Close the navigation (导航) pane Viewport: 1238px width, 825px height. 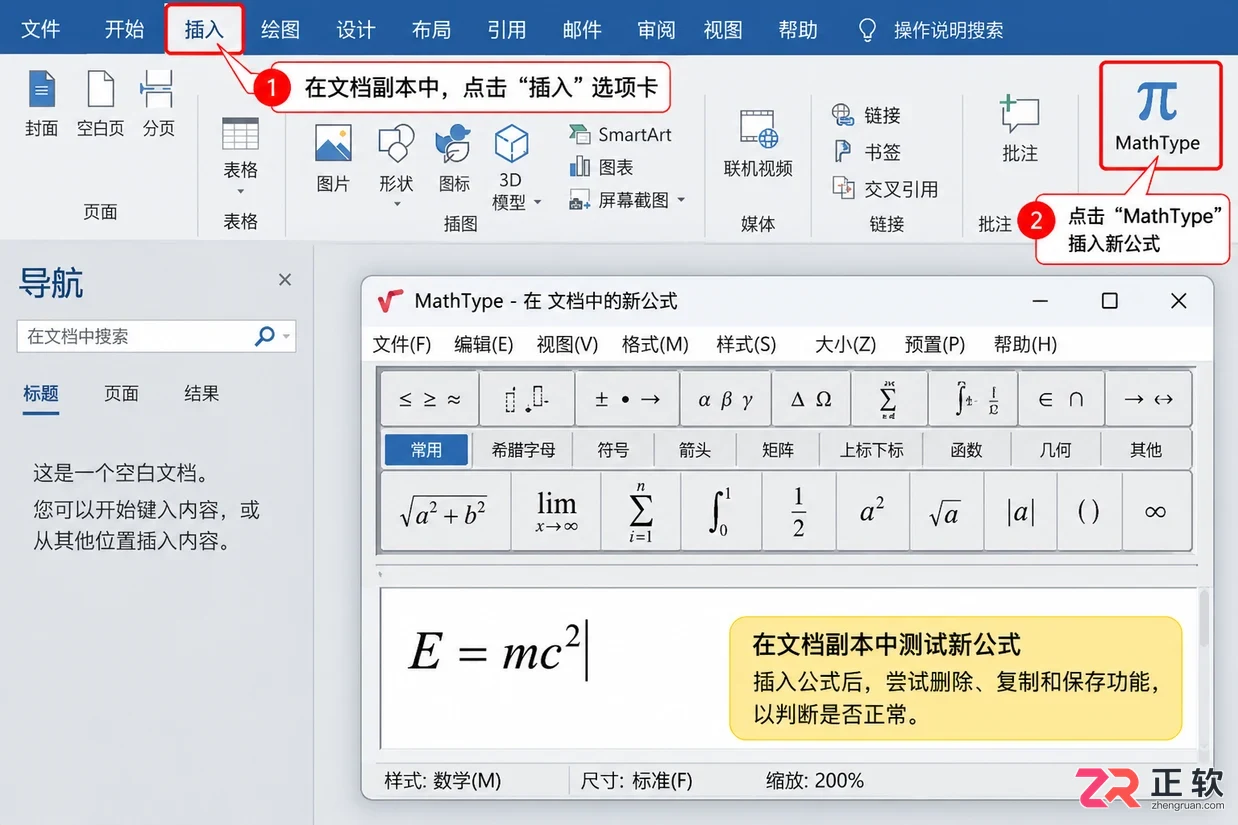pos(285,280)
